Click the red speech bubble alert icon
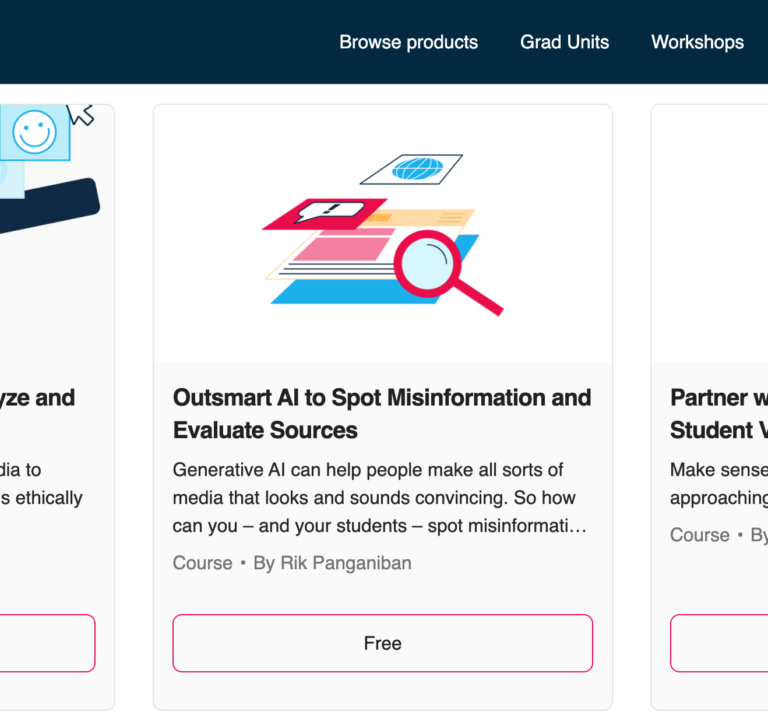768x726 pixels. (325, 212)
